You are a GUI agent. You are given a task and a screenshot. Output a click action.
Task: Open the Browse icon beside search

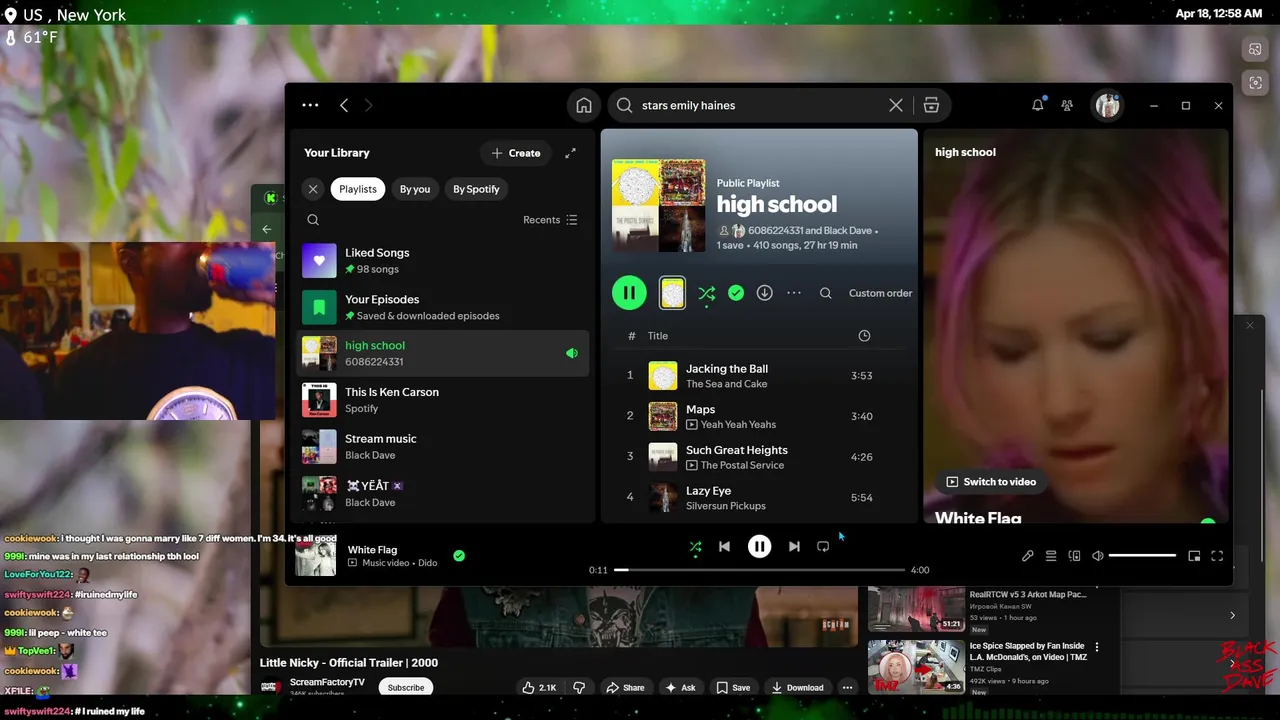tap(931, 105)
